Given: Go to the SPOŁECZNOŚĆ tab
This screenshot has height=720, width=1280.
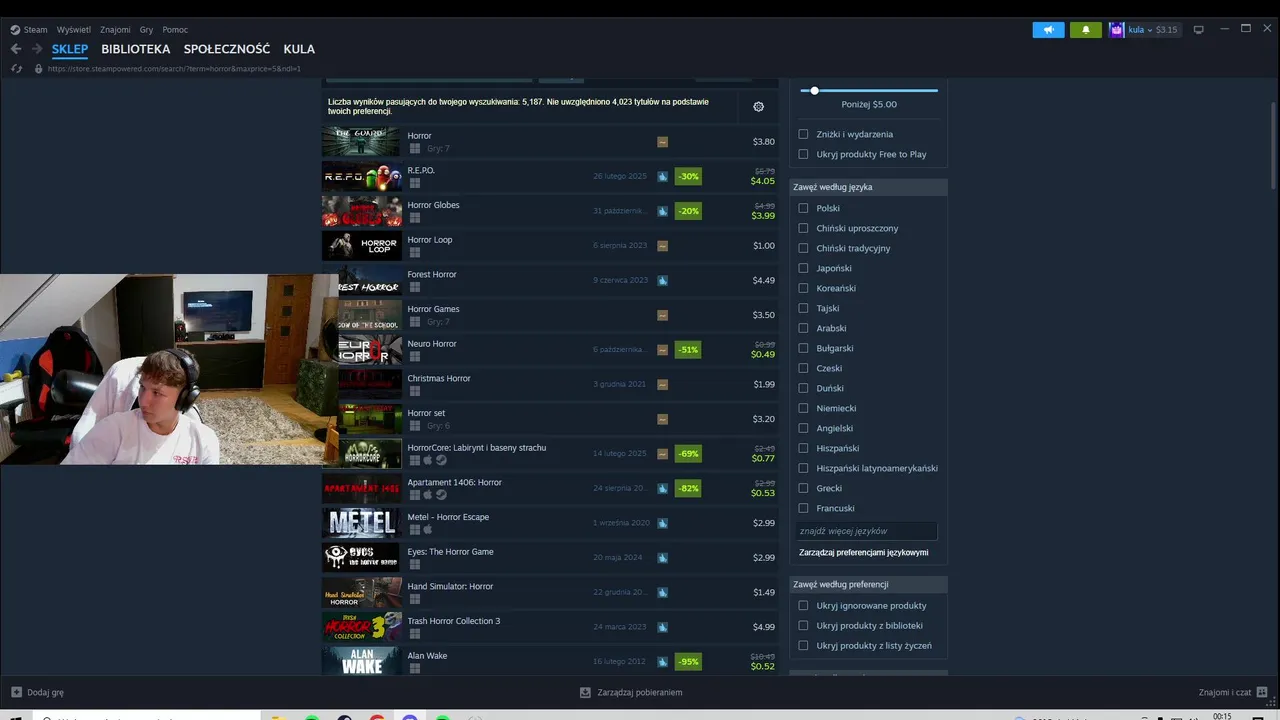Looking at the screenshot, I should tap(227, 49).
